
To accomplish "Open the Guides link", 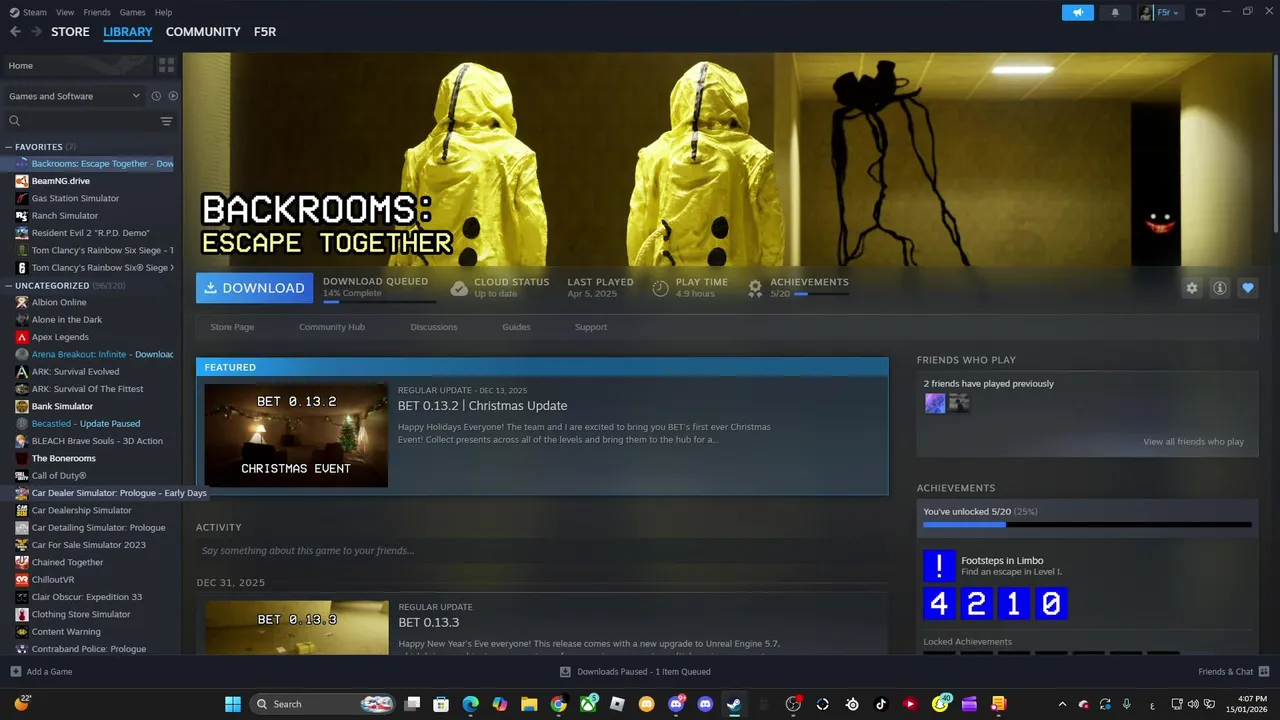I will tap(516, 327).
